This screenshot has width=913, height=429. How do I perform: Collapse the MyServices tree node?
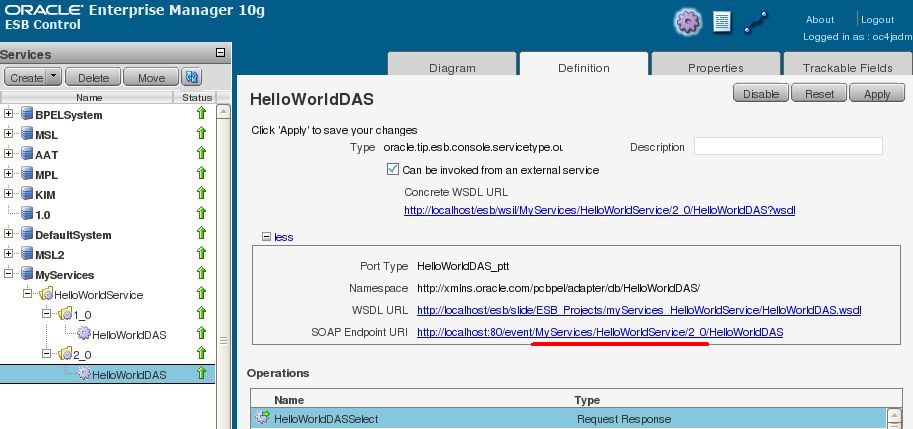click(x=8, y=273)
